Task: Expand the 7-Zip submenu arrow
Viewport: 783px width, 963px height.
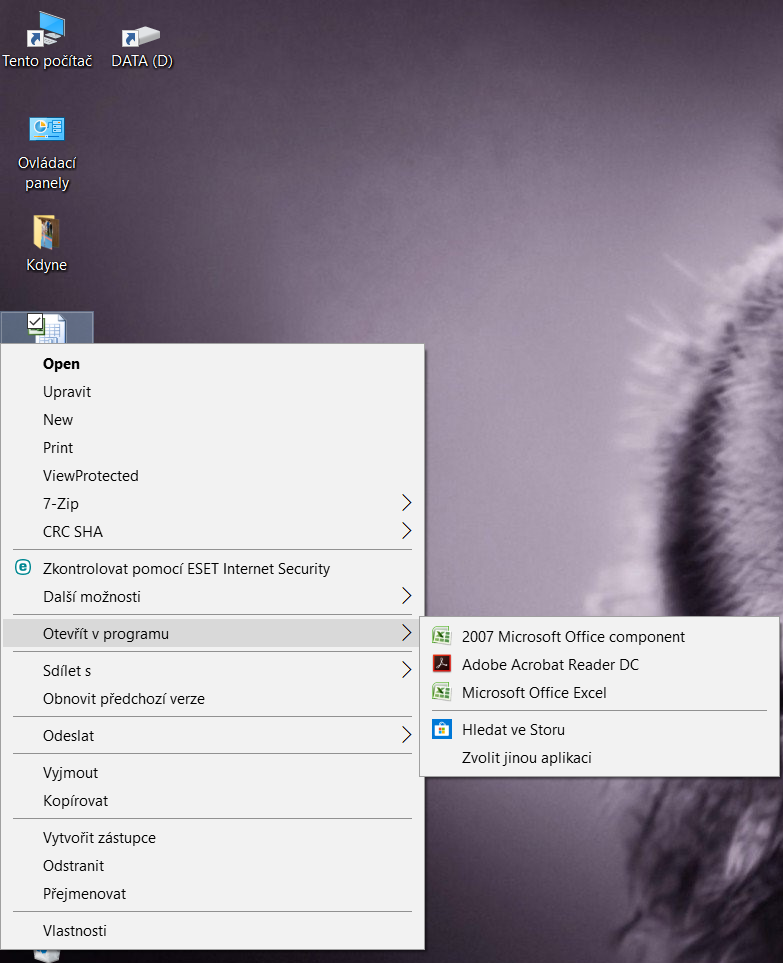Action: (407, 503)
